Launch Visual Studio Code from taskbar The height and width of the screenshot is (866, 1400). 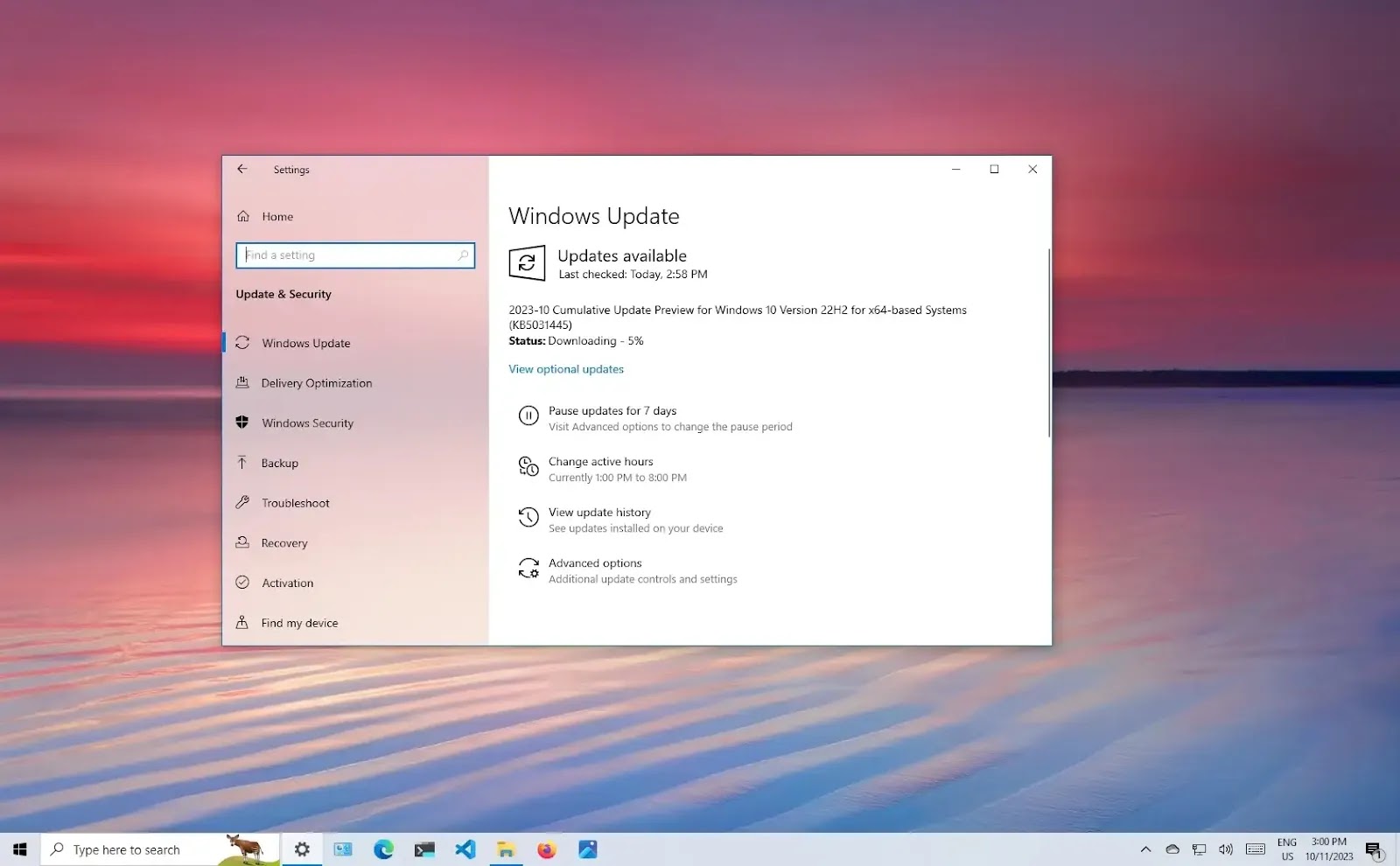[x=465, y=849]
